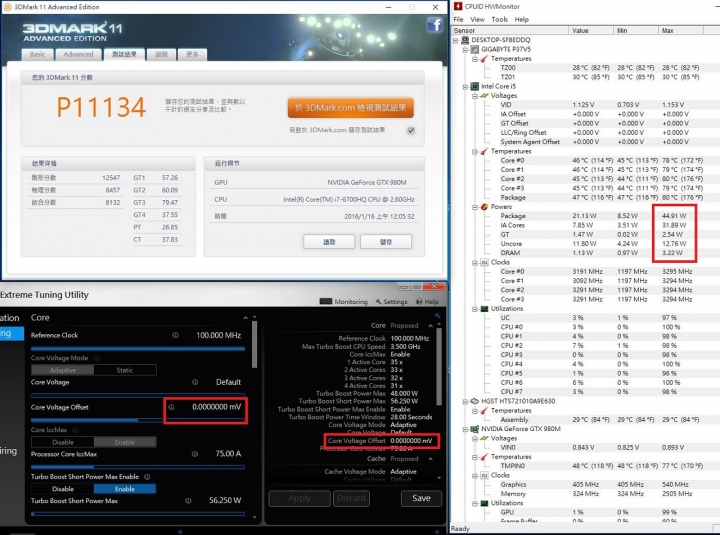This screenshot has width=720, height=535.
Task: Click the DESKTOP-SF8EDDQ computer icon in HWMonitor
Action: tap(465, 40)
